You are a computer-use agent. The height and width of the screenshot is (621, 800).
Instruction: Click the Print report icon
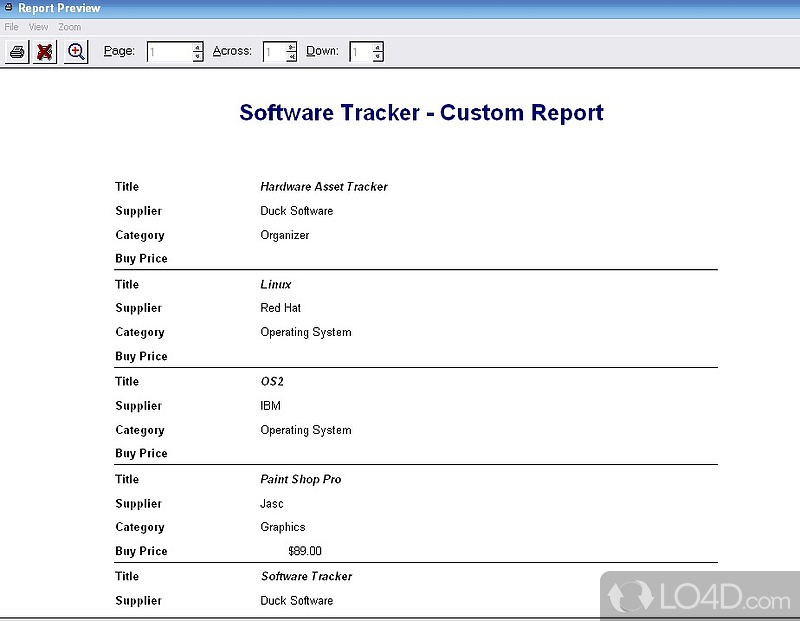click(x=17, y=52)
